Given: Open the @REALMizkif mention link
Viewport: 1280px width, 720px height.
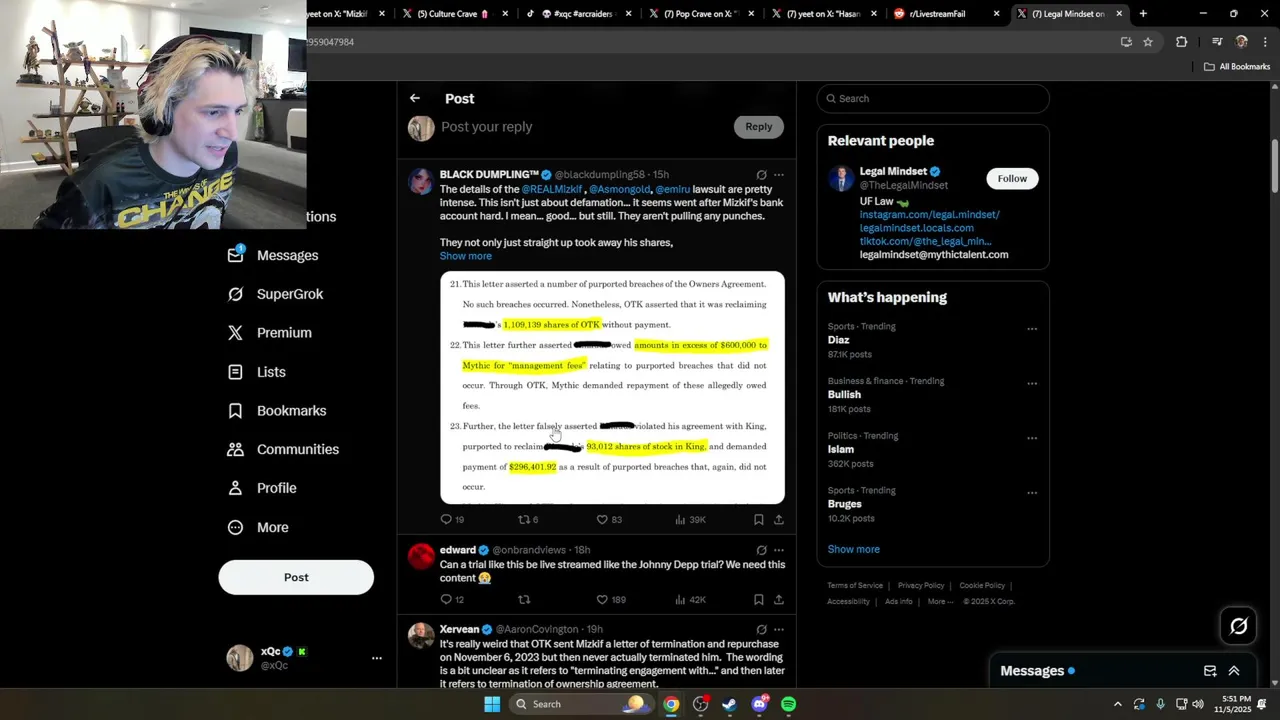Looking at the screenshot, I should [553, 189].
